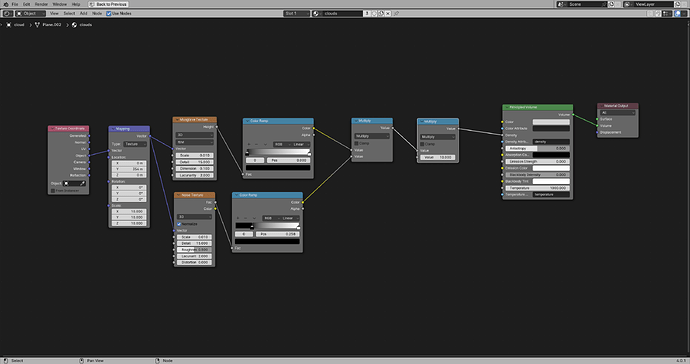Open Material Output target All dropdown

[x=618, y=113]
